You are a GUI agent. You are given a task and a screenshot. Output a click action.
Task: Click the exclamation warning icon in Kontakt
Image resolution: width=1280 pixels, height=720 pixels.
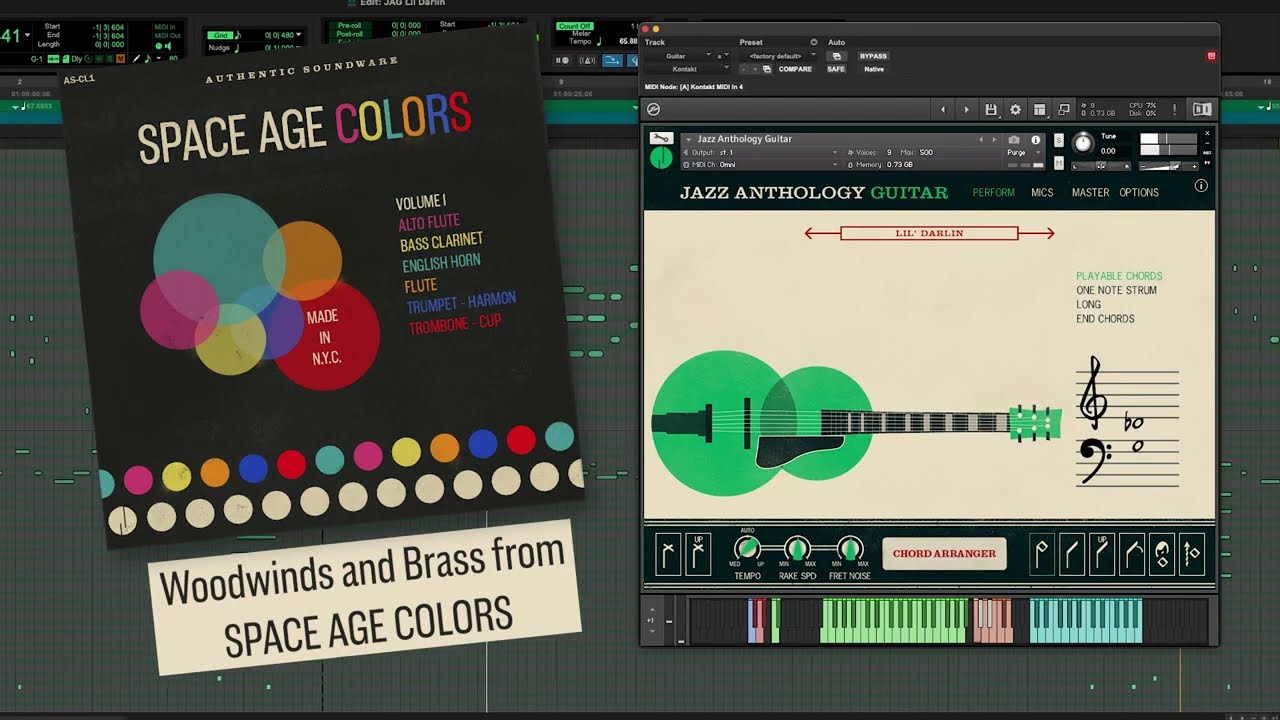[1175, 110]
